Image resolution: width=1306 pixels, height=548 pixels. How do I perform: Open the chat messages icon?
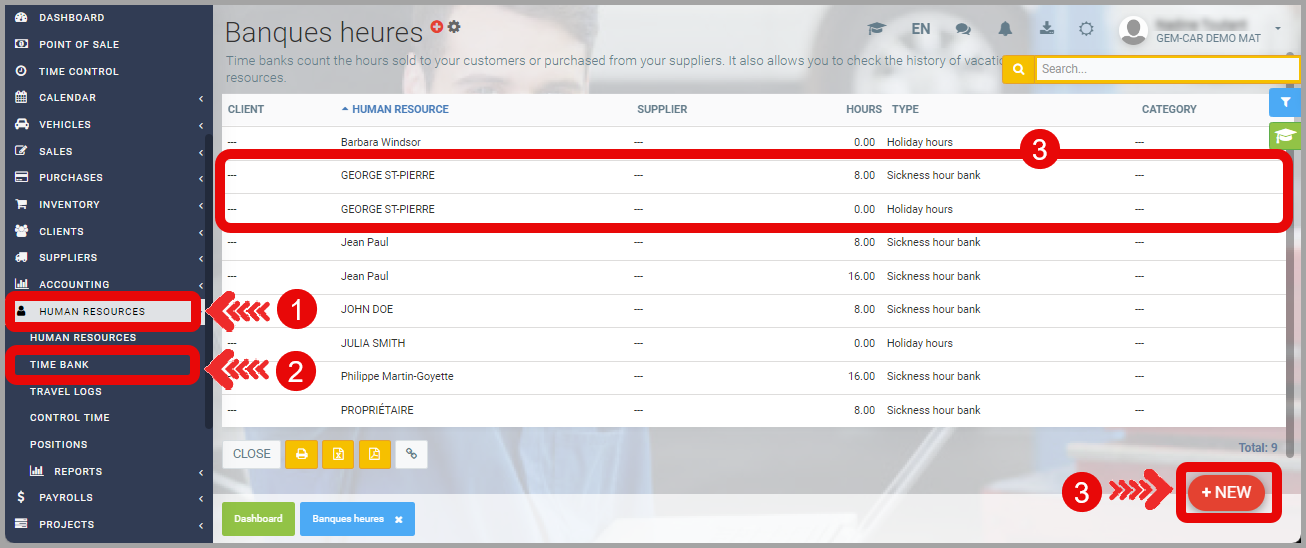(x=963, y=29)
